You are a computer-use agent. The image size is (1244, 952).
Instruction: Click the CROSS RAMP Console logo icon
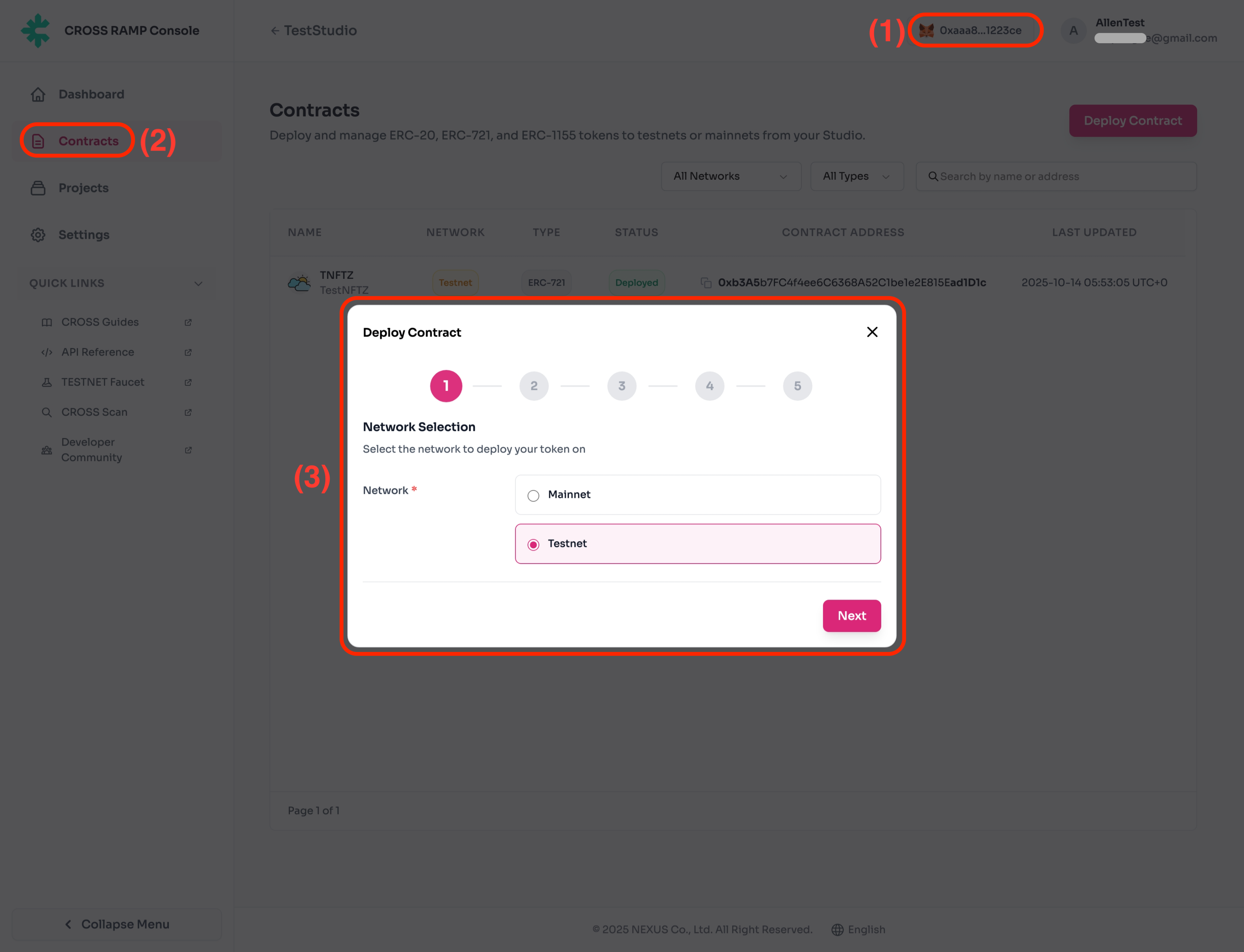(35, 31)
